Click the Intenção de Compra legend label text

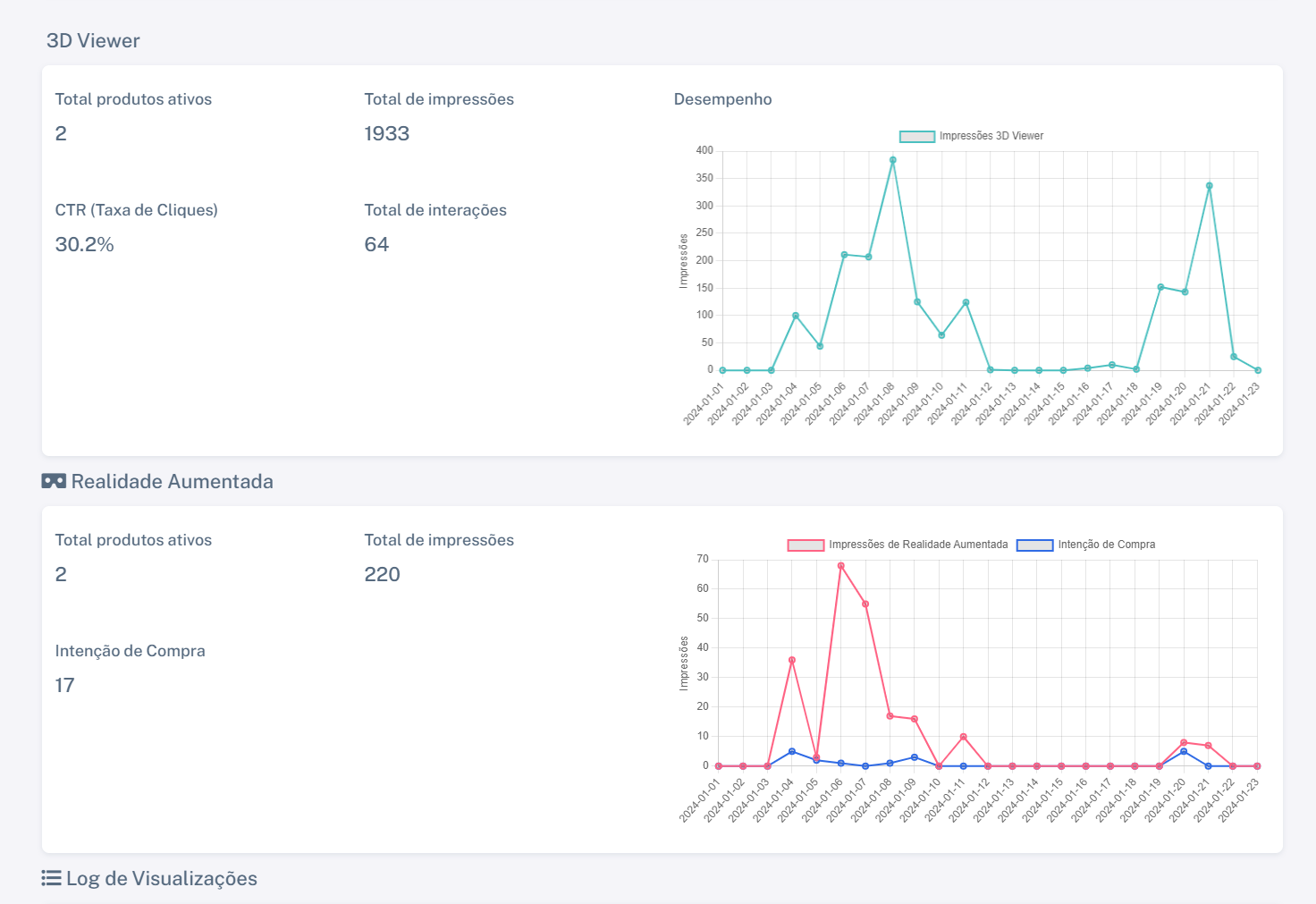click(x=1107, y=545)
